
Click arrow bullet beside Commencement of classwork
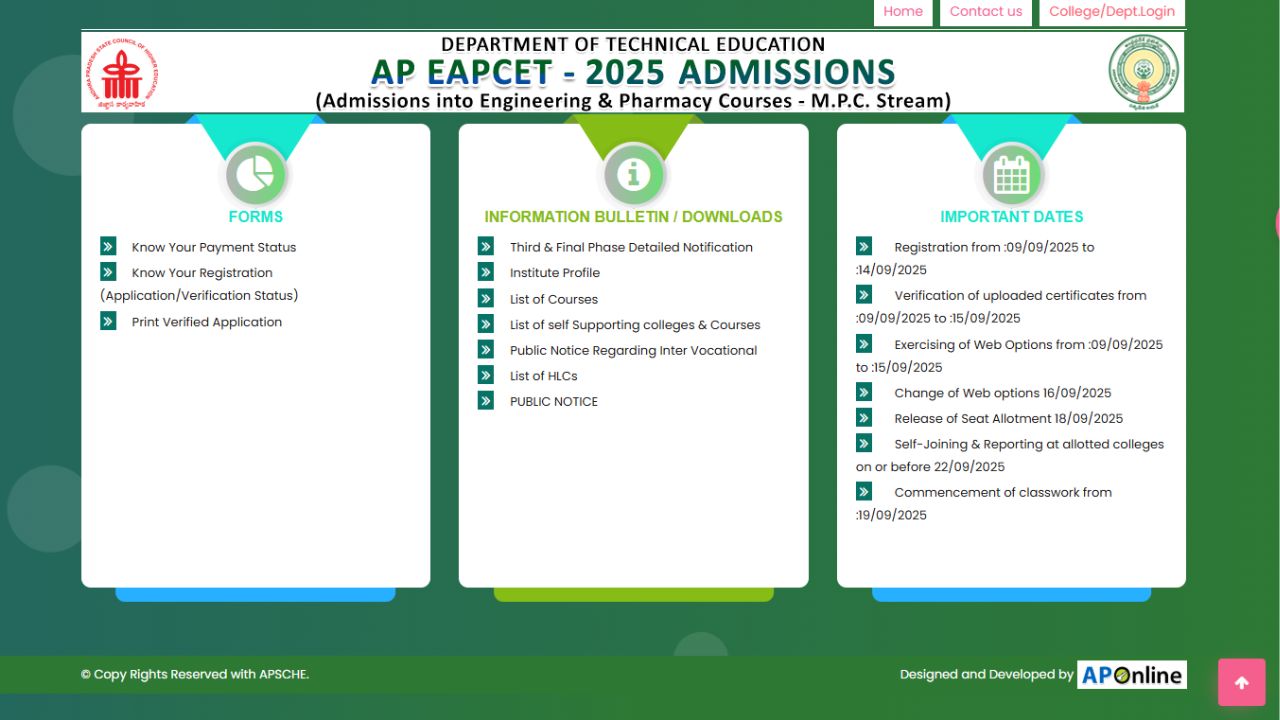point(864,491)
